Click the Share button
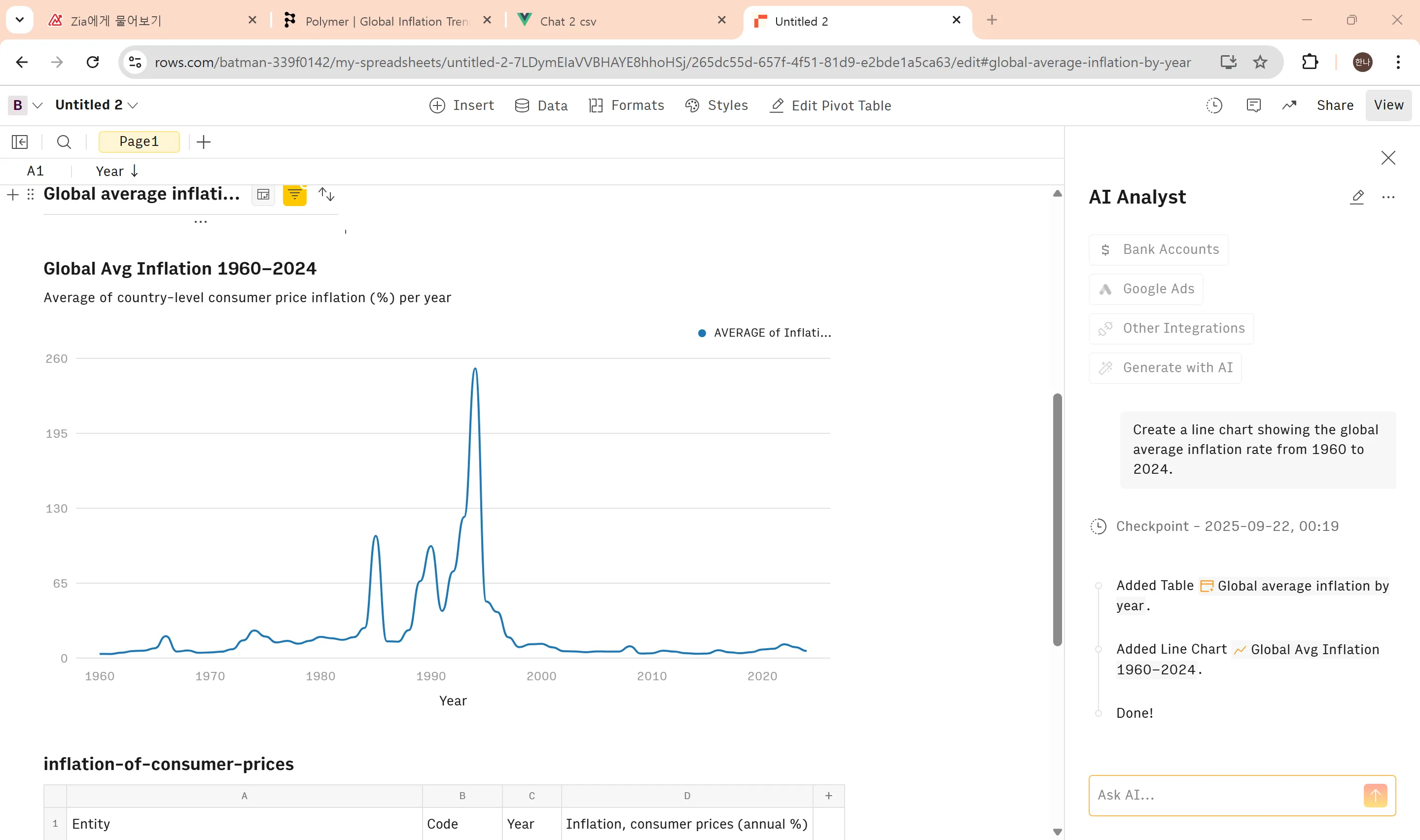This screenshot has height=840, width=1420. pyautogui.click(x=1335, y=105)
